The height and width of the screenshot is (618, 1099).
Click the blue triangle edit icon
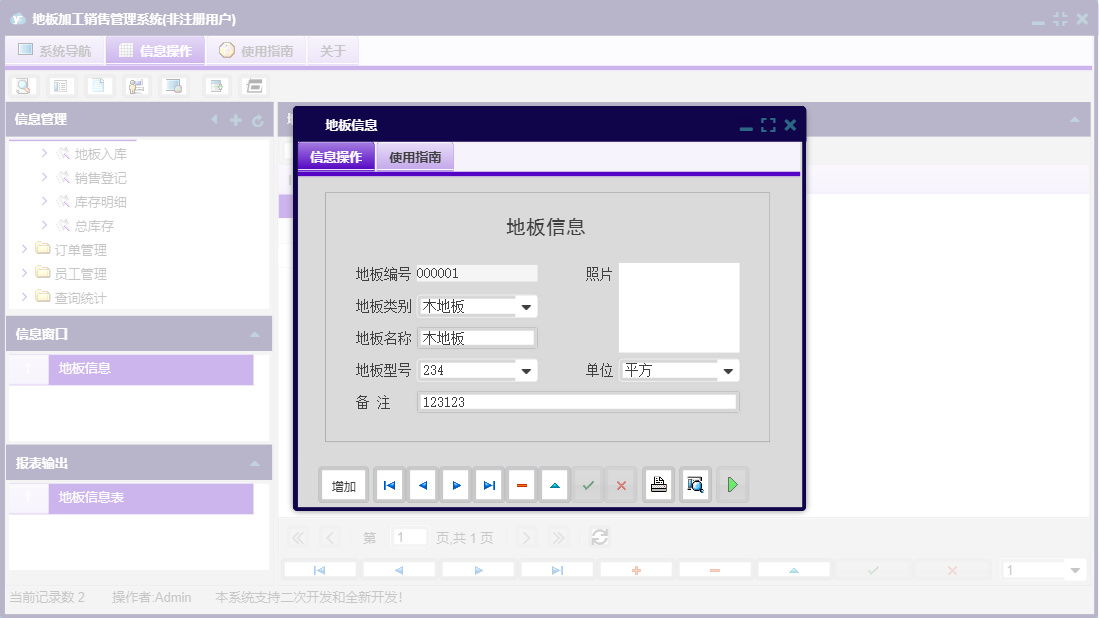[555, 485]
